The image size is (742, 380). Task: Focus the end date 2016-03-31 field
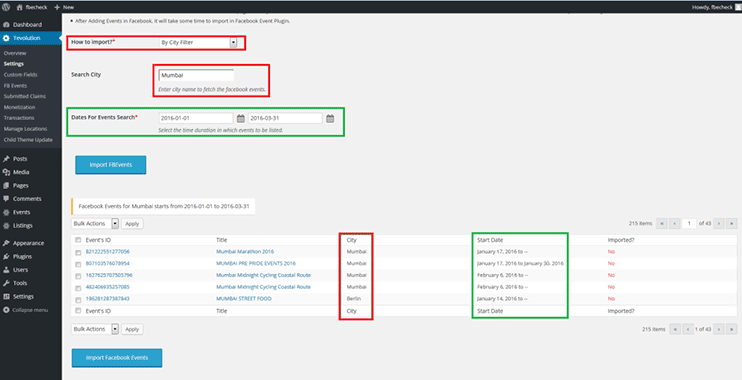(285, 118)
